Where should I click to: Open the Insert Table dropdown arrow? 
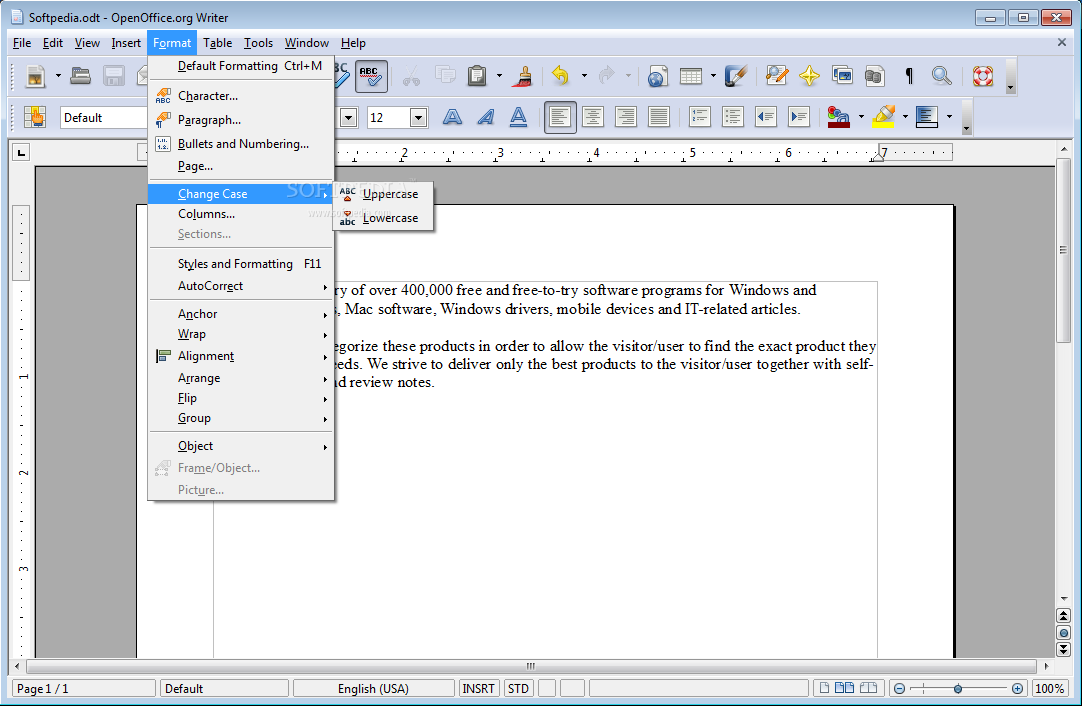click(x=713, y=76)
